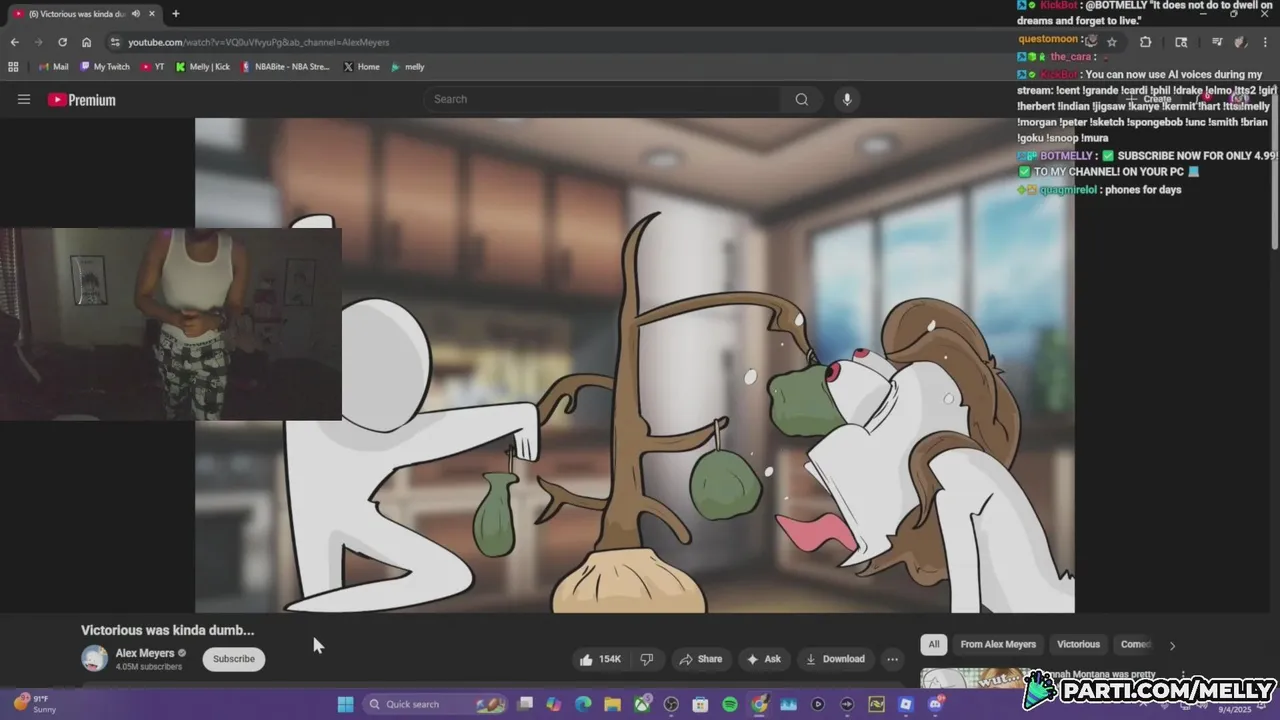This screenshot has height=720, width=1280.
Task: Open Roblox from taskbar
Action: pos(905,704)
